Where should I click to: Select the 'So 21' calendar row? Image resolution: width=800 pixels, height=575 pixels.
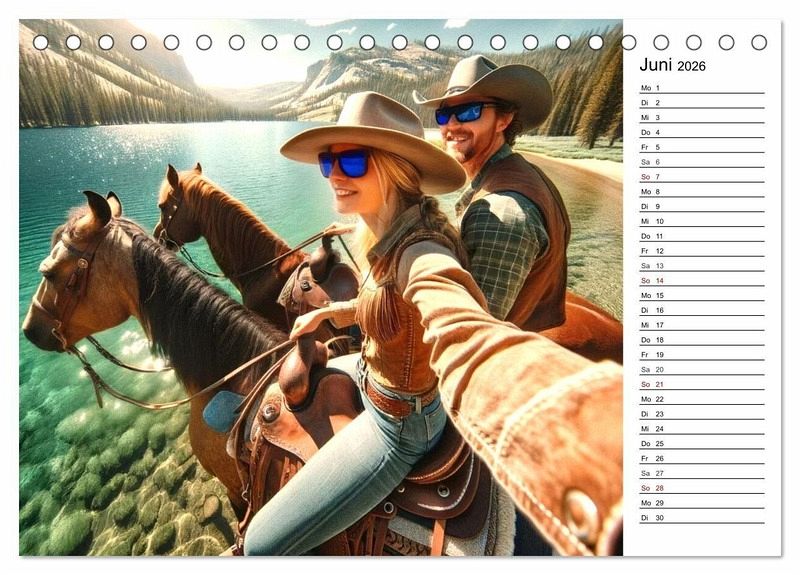click(702, 384)
